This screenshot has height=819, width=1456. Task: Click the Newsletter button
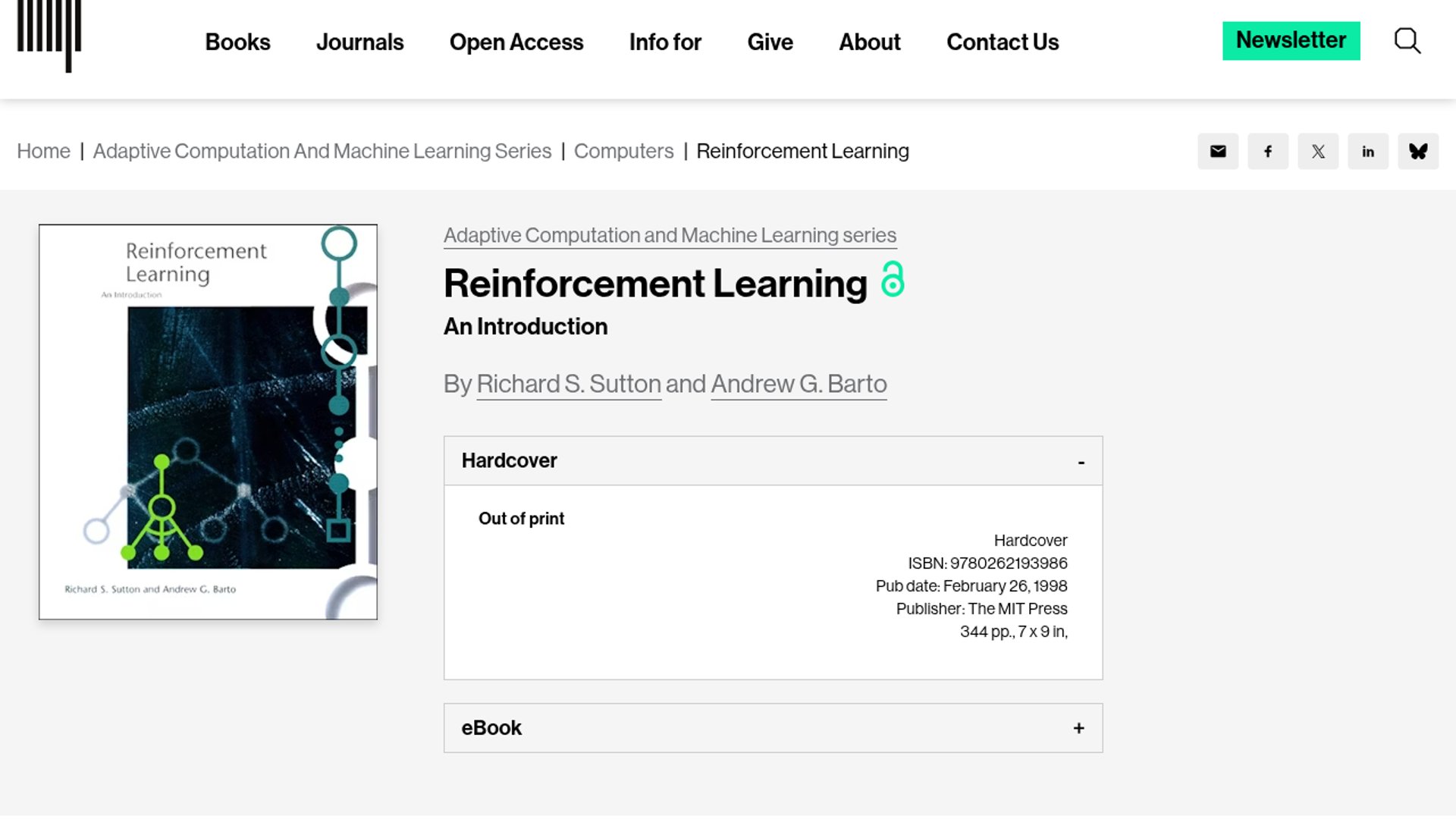(x=1291, y=40)
